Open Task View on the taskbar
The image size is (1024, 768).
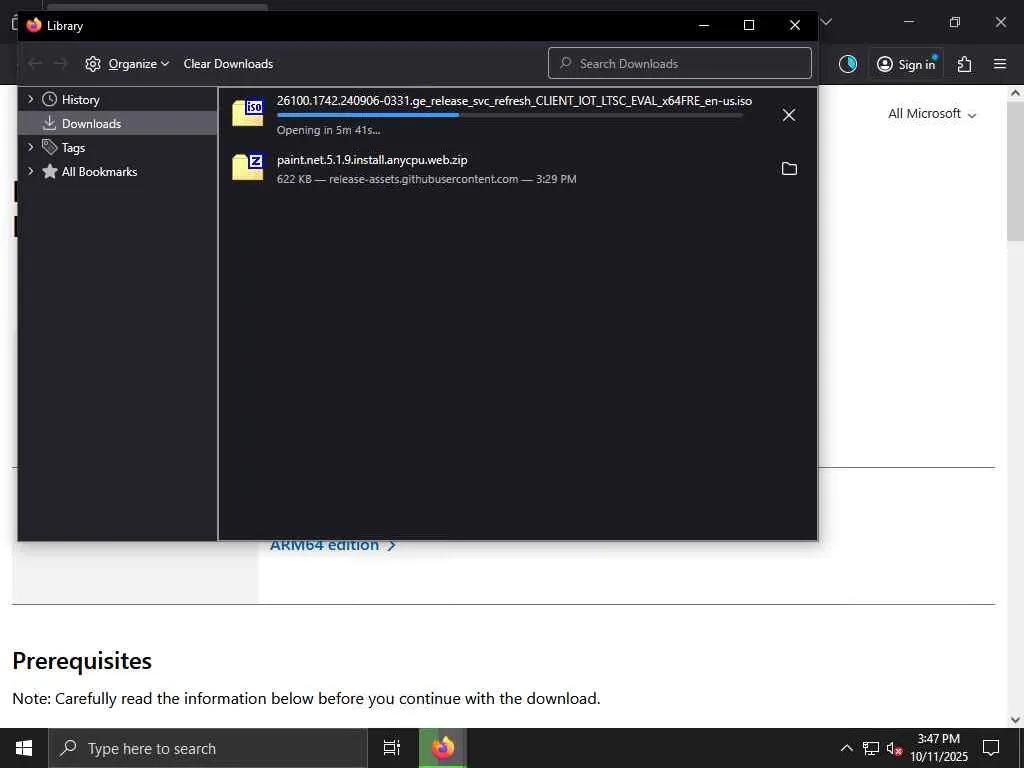pyautogui.click(x=392, y=748)
